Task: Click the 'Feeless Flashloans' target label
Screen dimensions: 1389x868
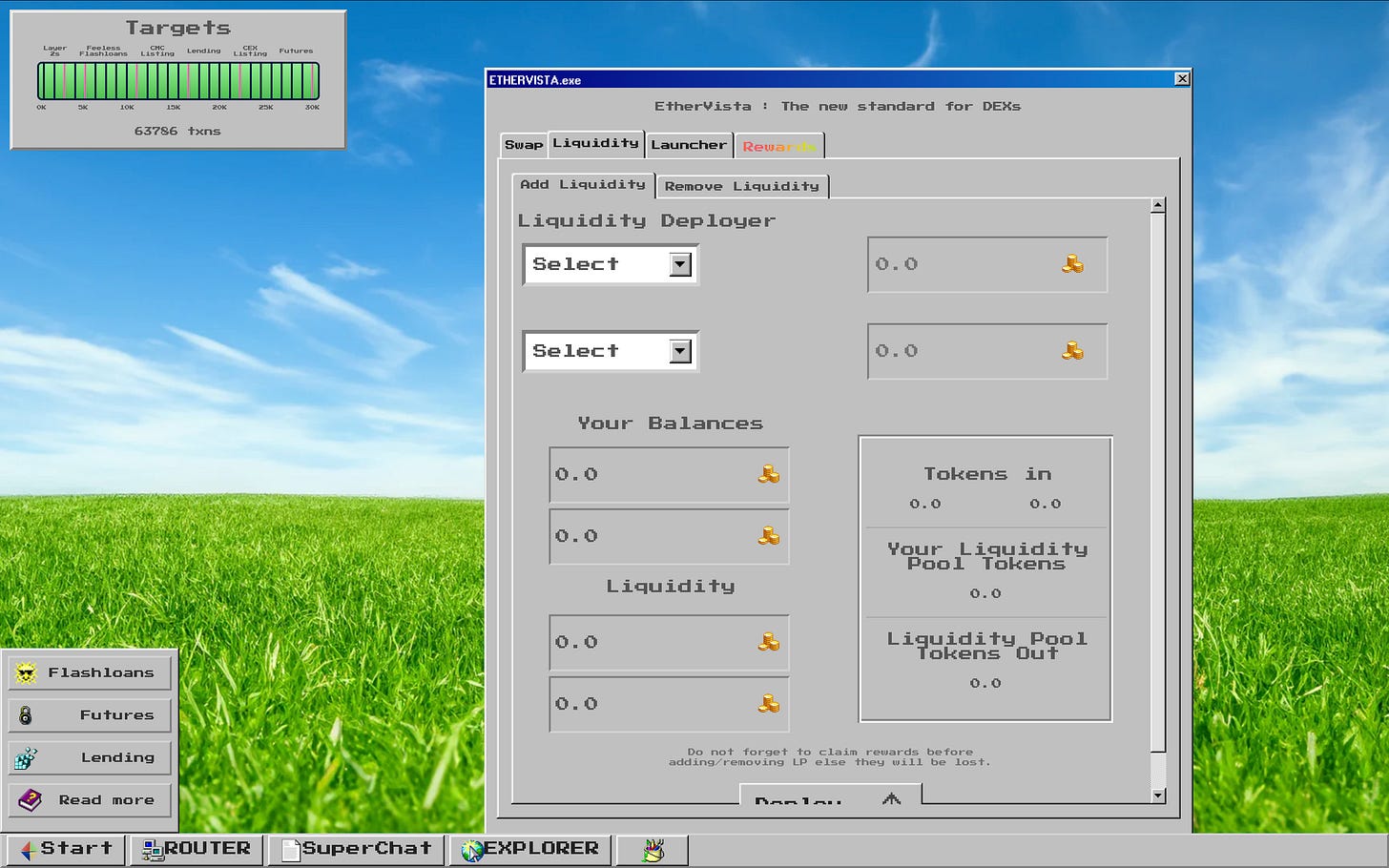Action: [103, 51]
